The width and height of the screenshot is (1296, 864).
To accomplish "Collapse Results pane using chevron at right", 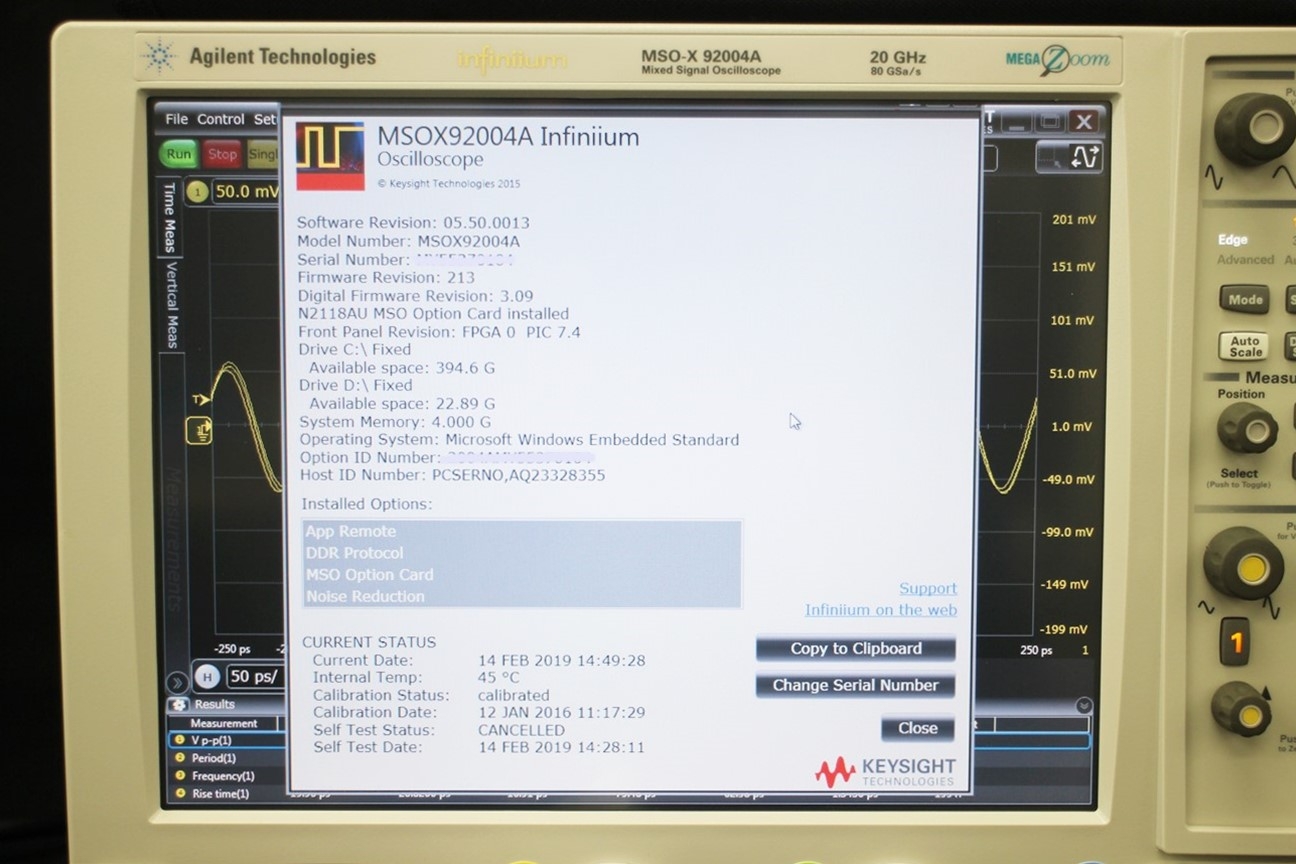I will point(1084,705).
